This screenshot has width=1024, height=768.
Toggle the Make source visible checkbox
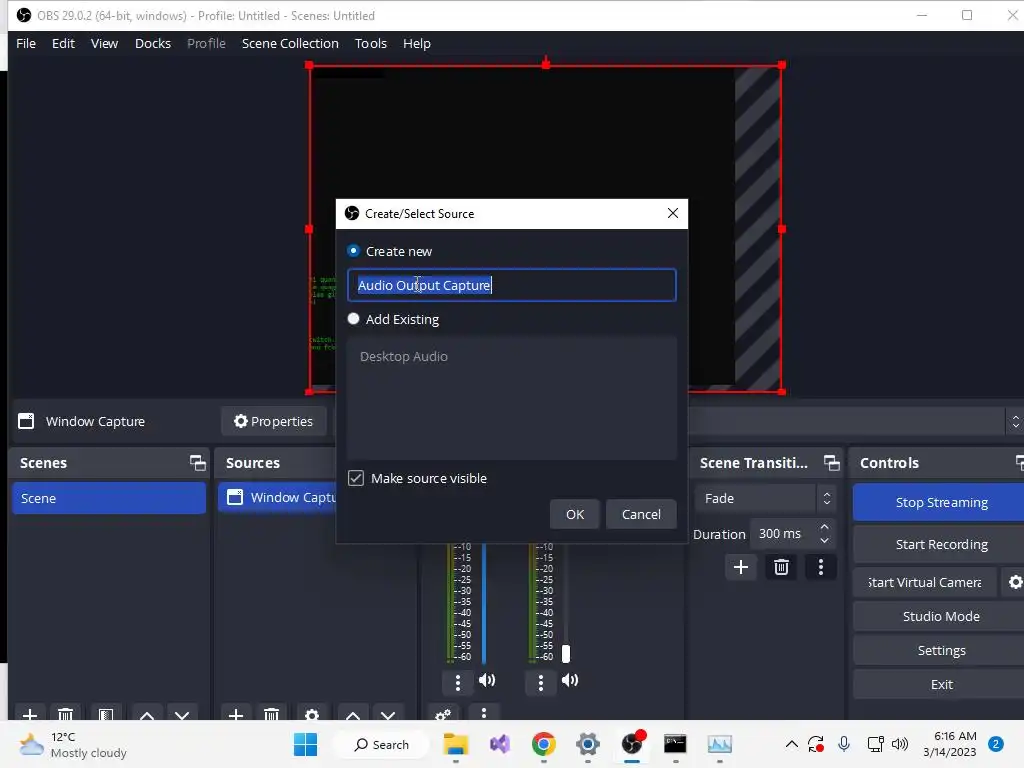(x=356, y=478)
